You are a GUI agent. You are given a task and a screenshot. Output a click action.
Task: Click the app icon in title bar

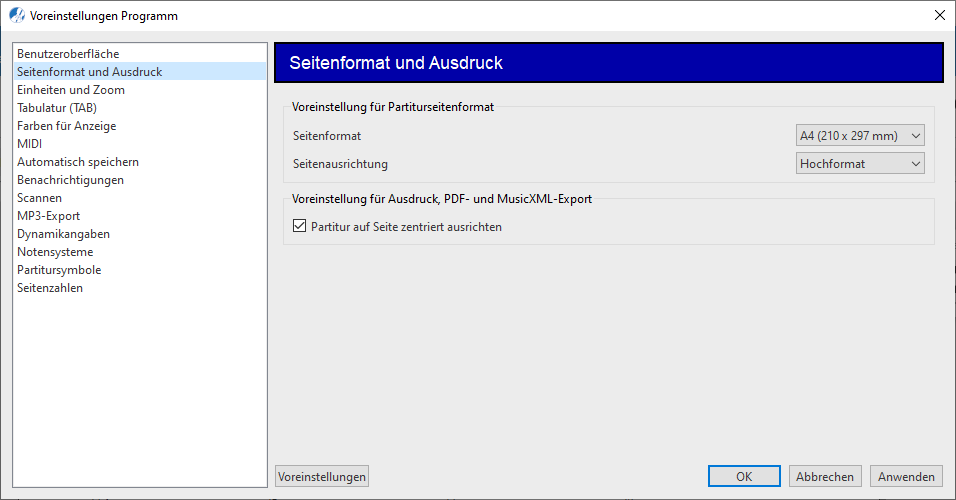point(17,15)
